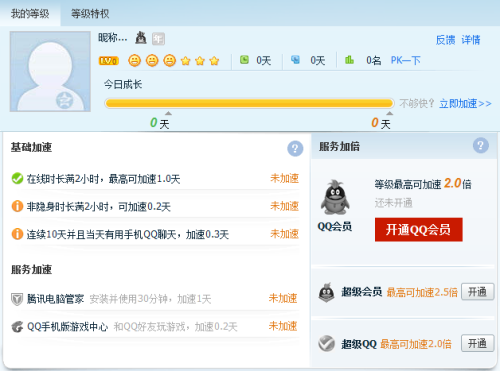Click the 腾讯电脑管家 shield icon
Screen dimensions: 500x371
17,299
